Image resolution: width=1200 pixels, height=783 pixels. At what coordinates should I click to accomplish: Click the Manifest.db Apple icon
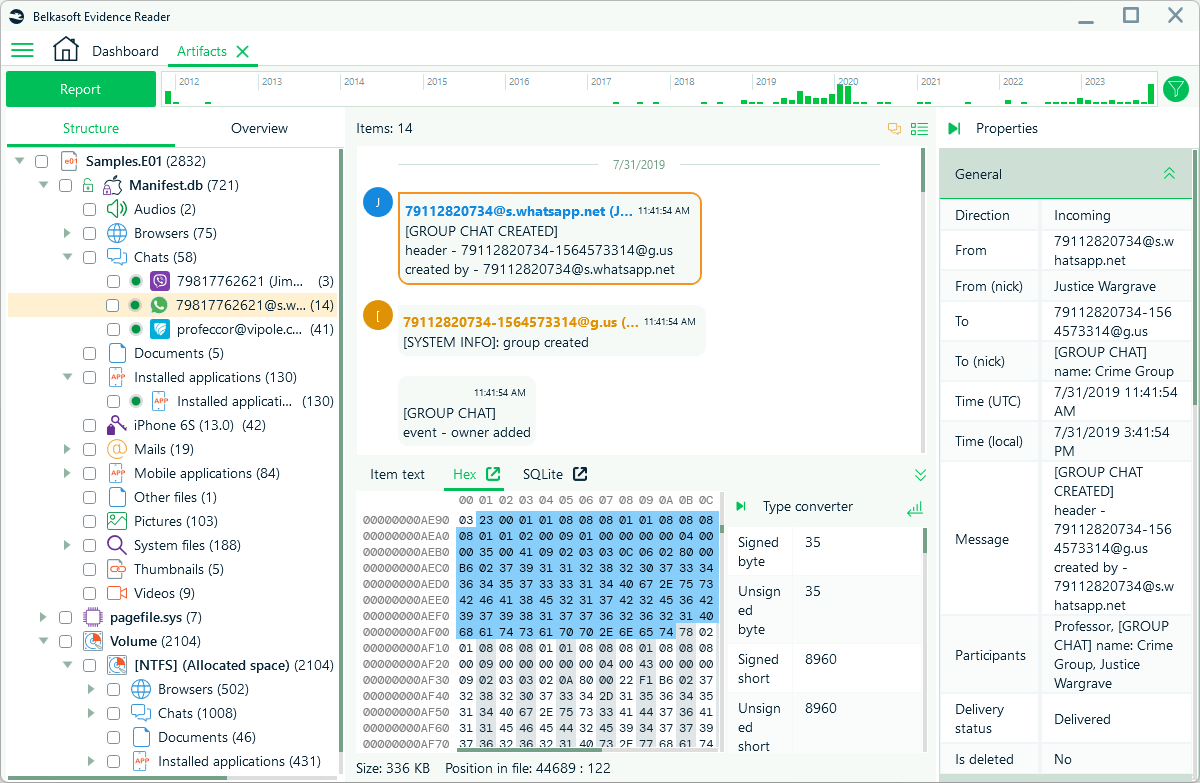(x=112, y=184)
